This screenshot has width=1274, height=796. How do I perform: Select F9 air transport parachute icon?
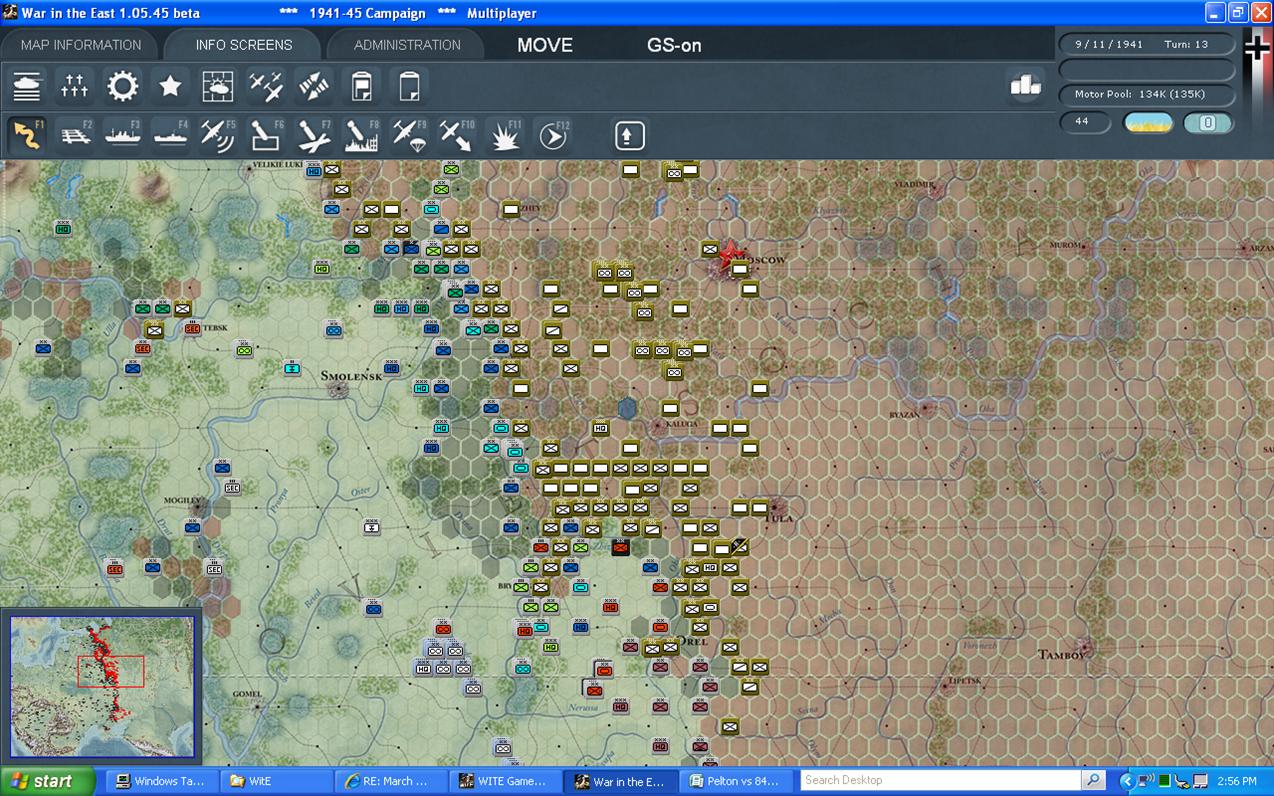pos(409,135)
